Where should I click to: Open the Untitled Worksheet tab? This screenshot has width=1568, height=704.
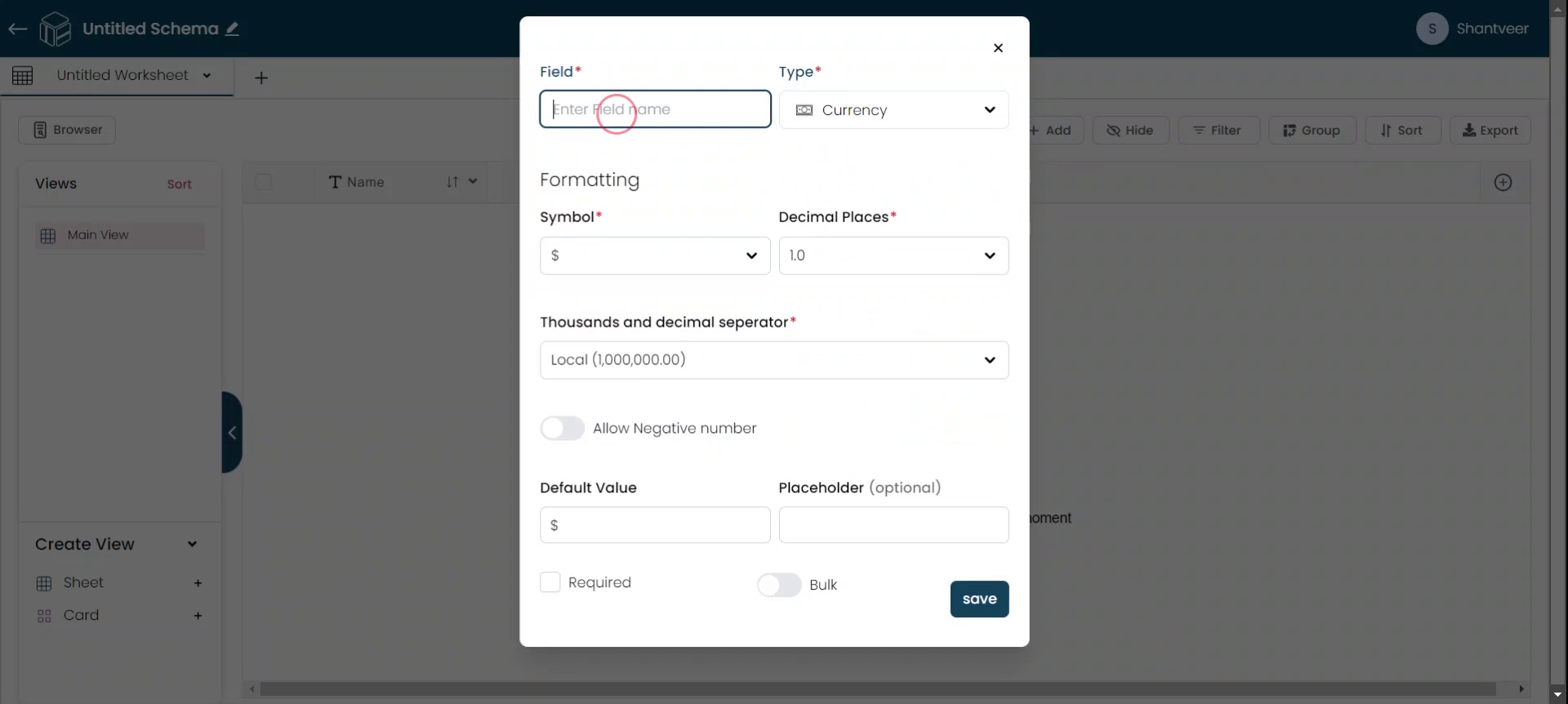122,76
